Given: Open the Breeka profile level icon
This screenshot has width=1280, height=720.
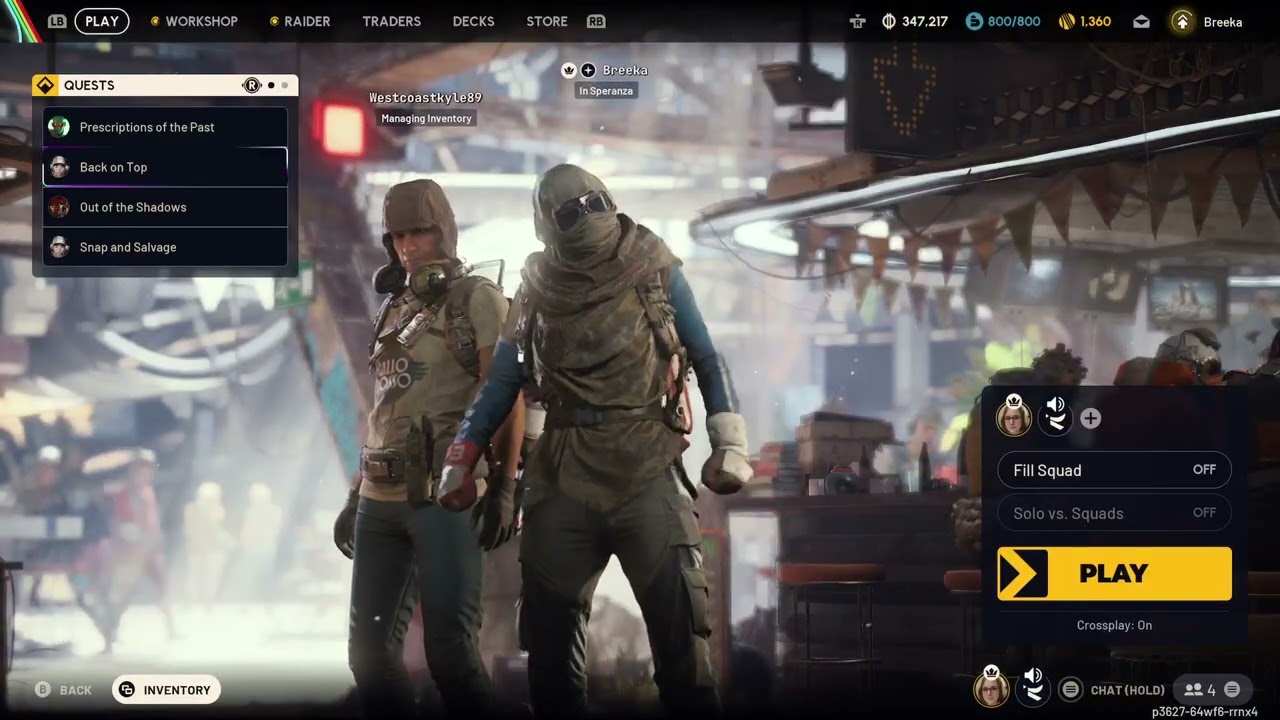Looking at the screenshot, I should coord(1182,21).
